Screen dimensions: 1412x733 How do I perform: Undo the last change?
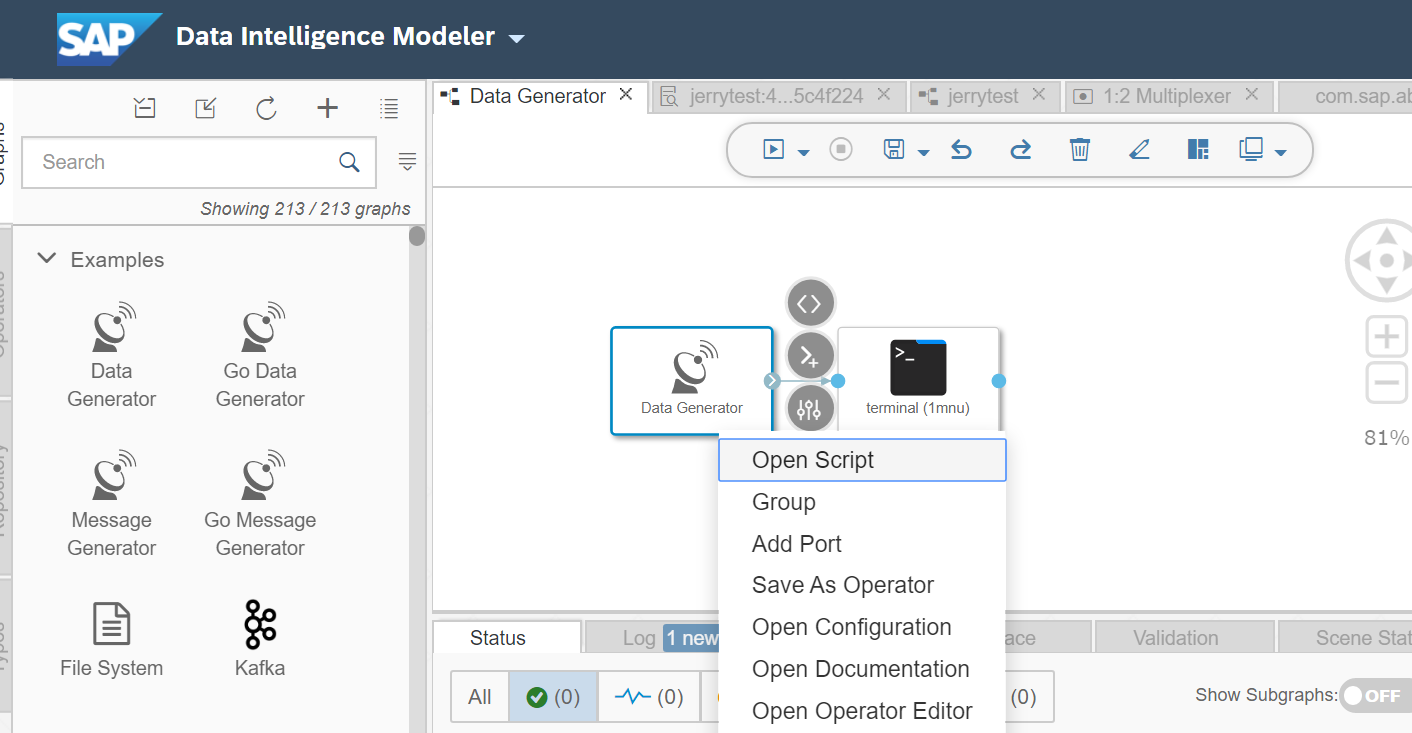961,150
